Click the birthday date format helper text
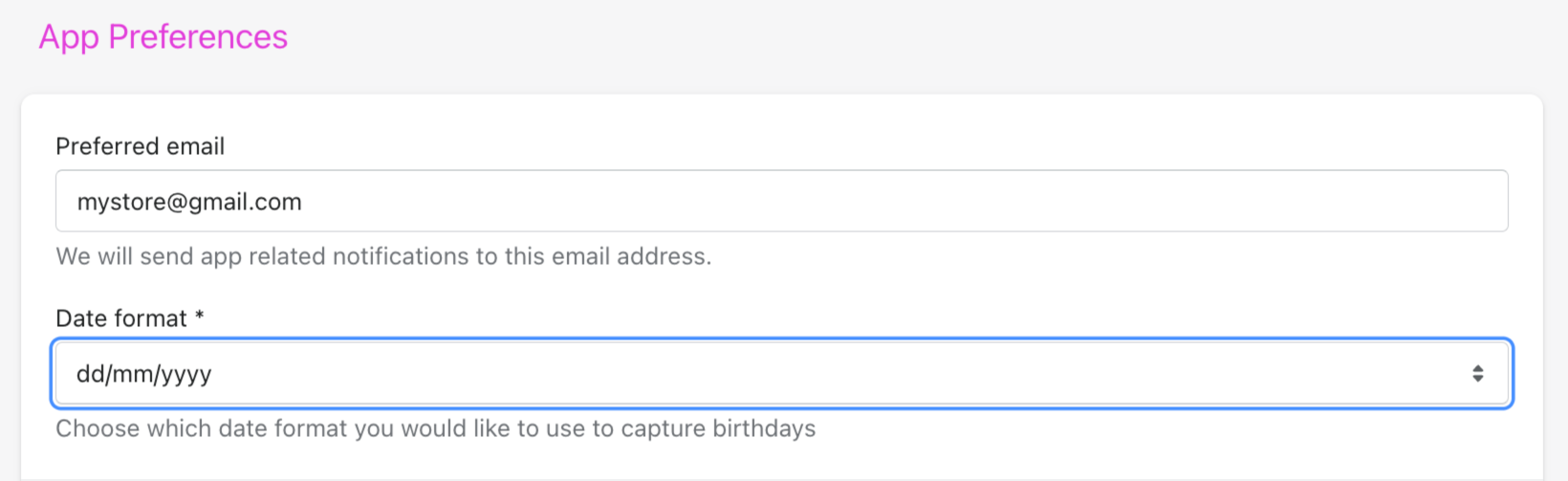 click(435, 428)
